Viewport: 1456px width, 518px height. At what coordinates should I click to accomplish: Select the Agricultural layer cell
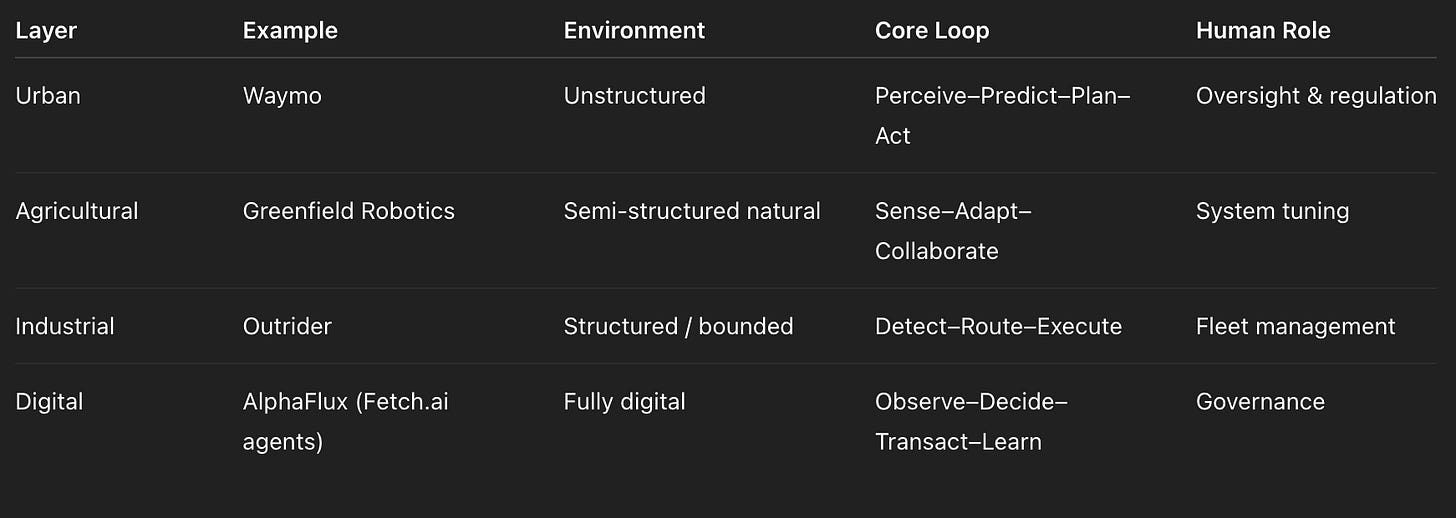(x=77, y=211)
